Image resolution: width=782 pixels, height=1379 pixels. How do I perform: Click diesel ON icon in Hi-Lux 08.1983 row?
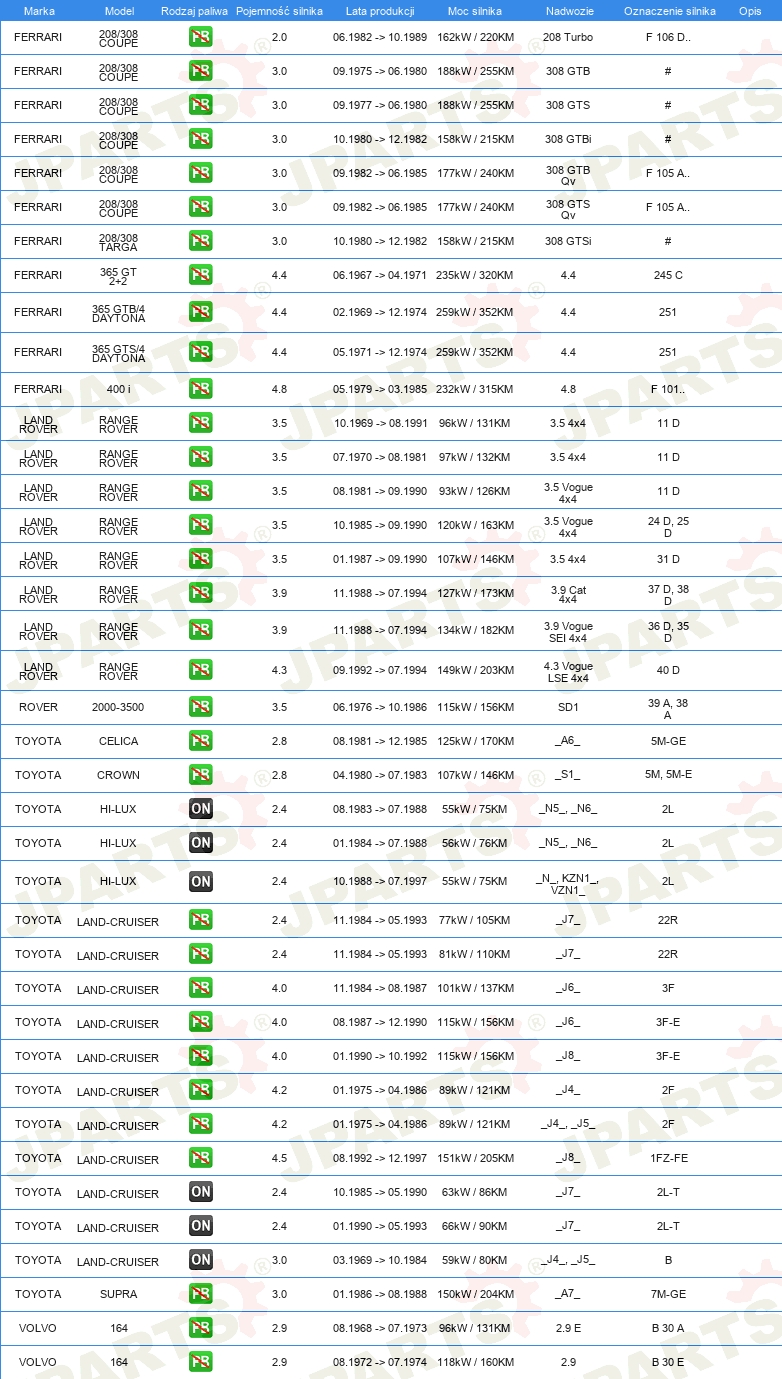(x=201, y=809)
